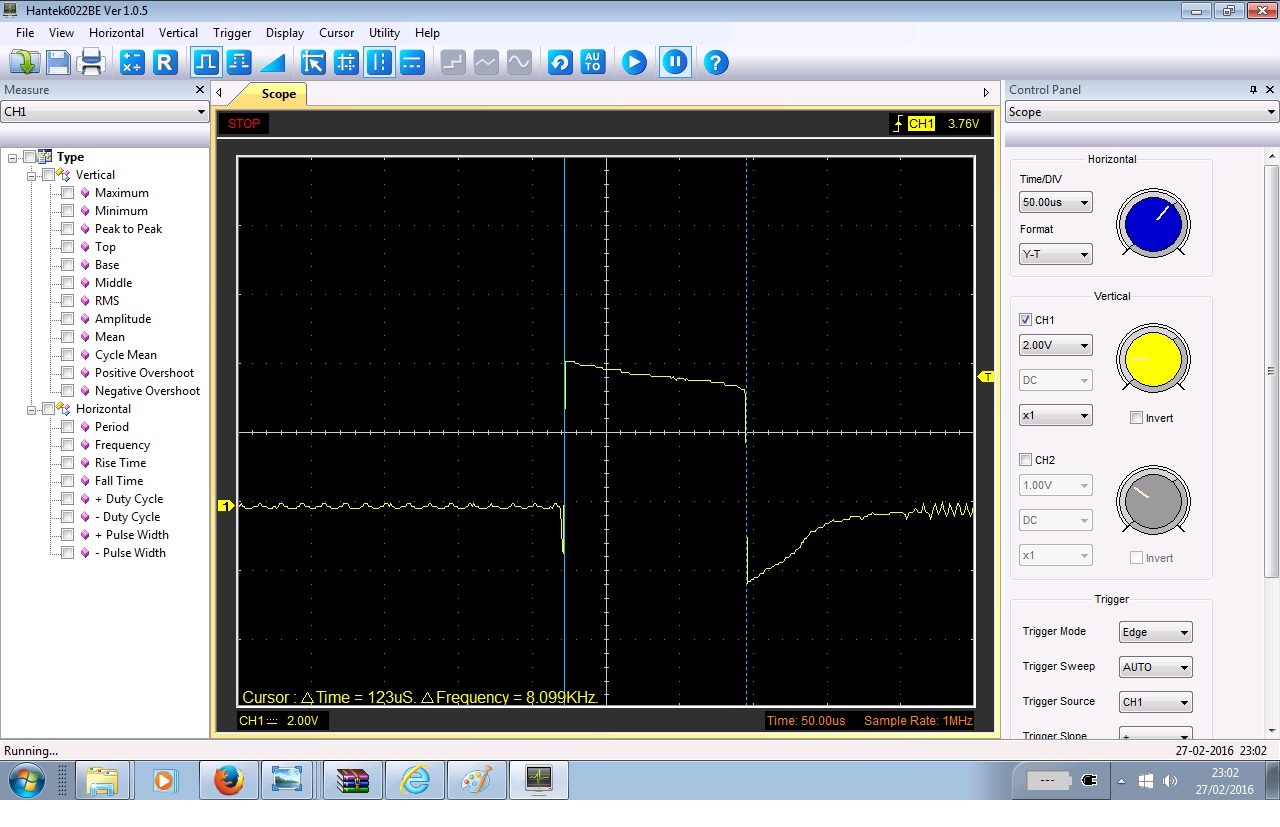Open Internet Explorer from the taskbar
The image size is (1280, 827).
[414, 780]
